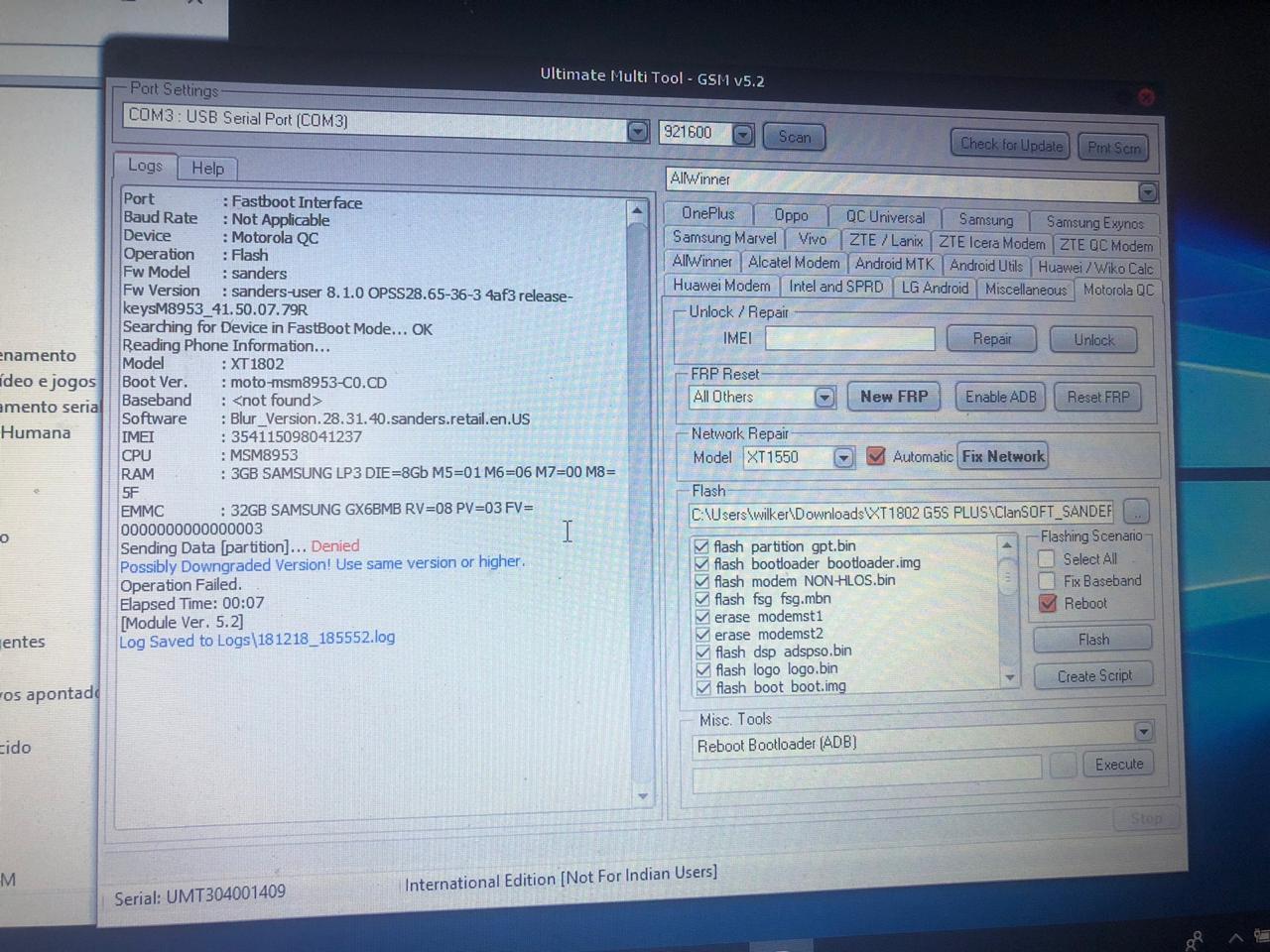The image size is (1270, 952).
Task: Toggle the flash partition gpt.bin checkbox
Action: coord(701,546)
